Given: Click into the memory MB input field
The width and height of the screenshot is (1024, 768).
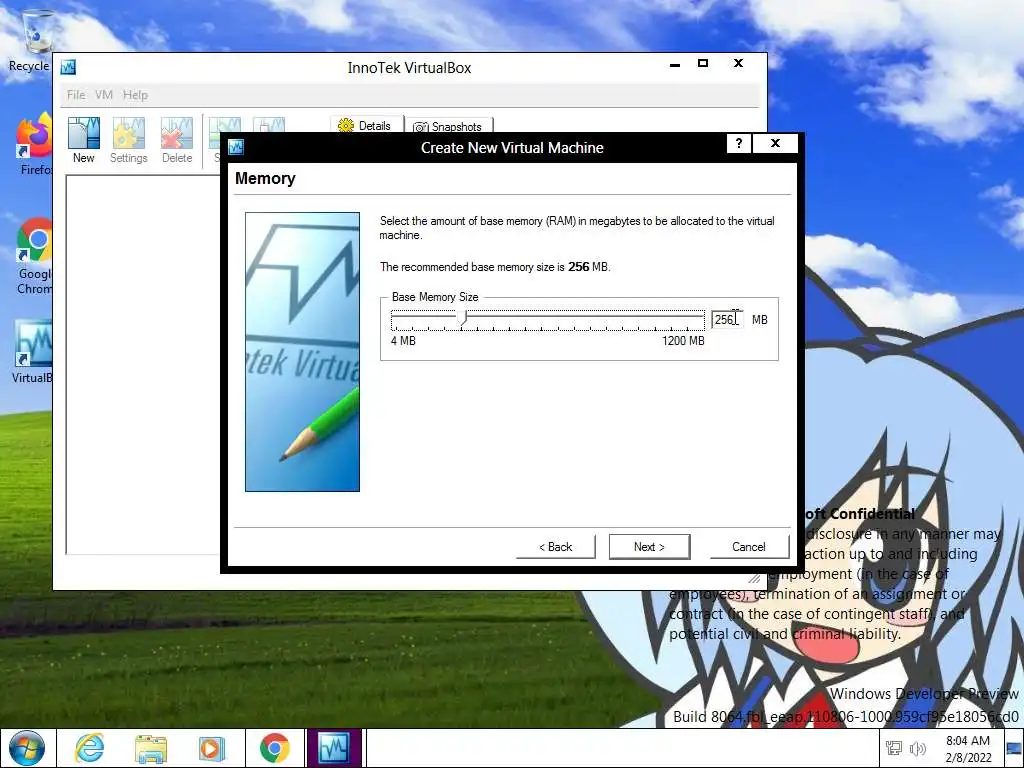Looking at the screenshot, I should point(726,319).
